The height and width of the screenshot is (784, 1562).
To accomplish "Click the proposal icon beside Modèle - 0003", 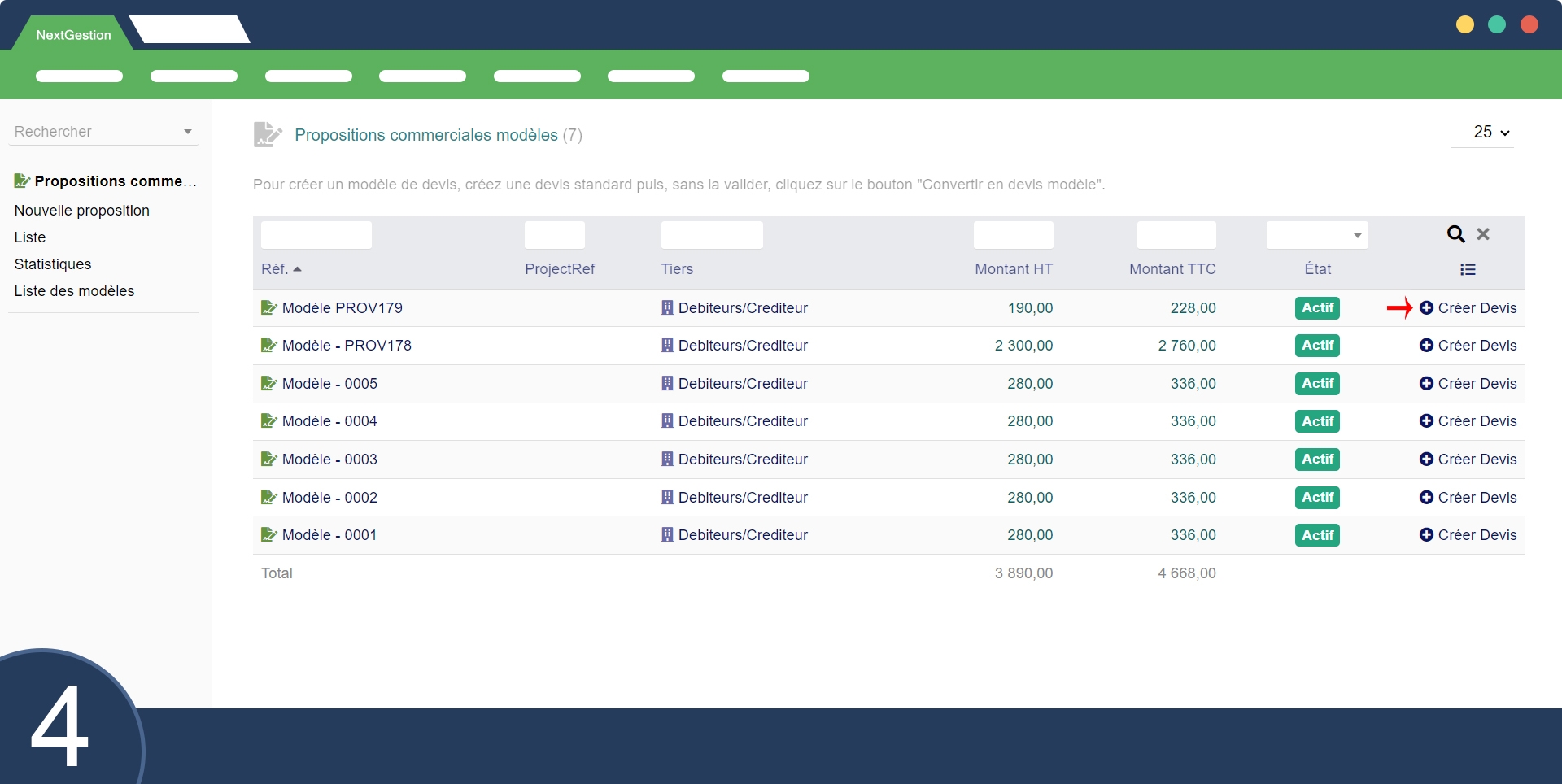I will (268, 460).
